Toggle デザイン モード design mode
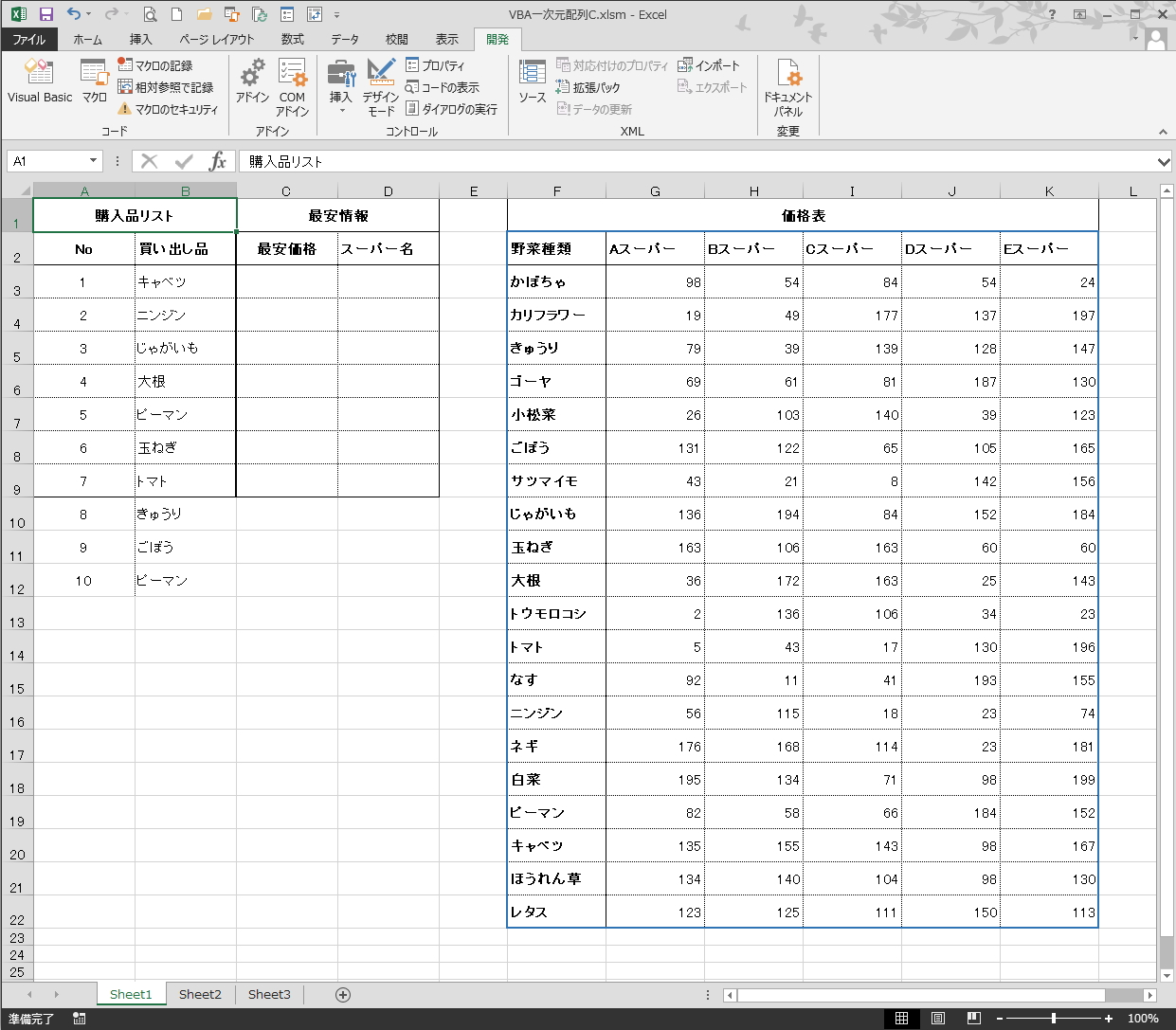Viewport: 1176px width, 1030px height. tap(381, 87)
